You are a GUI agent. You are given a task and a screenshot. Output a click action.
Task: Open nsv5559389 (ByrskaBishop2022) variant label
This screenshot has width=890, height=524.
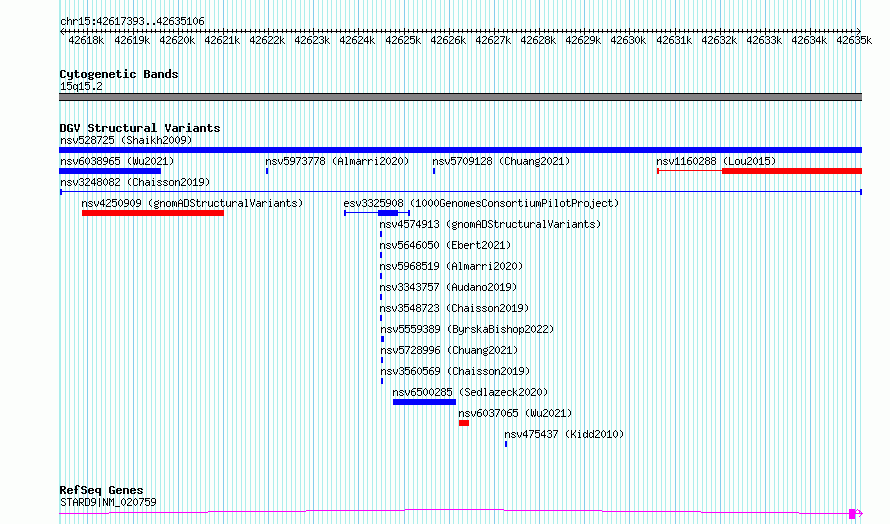[467, 329]
